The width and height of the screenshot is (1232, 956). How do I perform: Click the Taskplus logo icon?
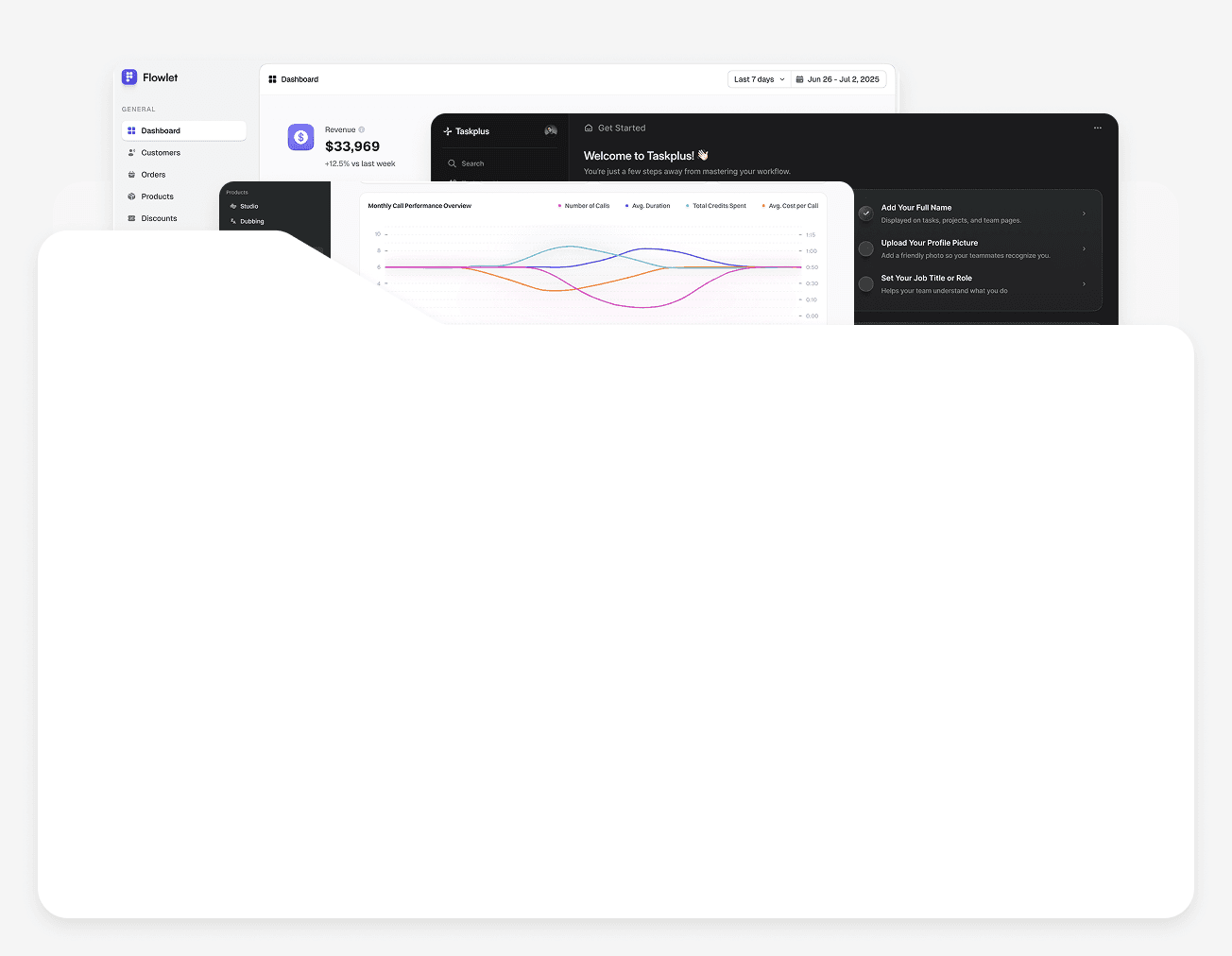click(448, 131)
